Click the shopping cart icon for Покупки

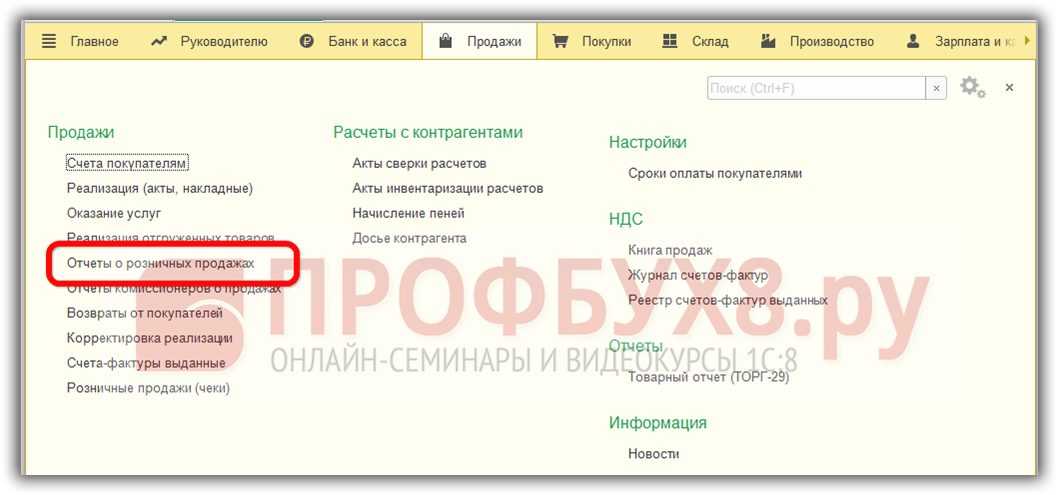click(560, 42)
